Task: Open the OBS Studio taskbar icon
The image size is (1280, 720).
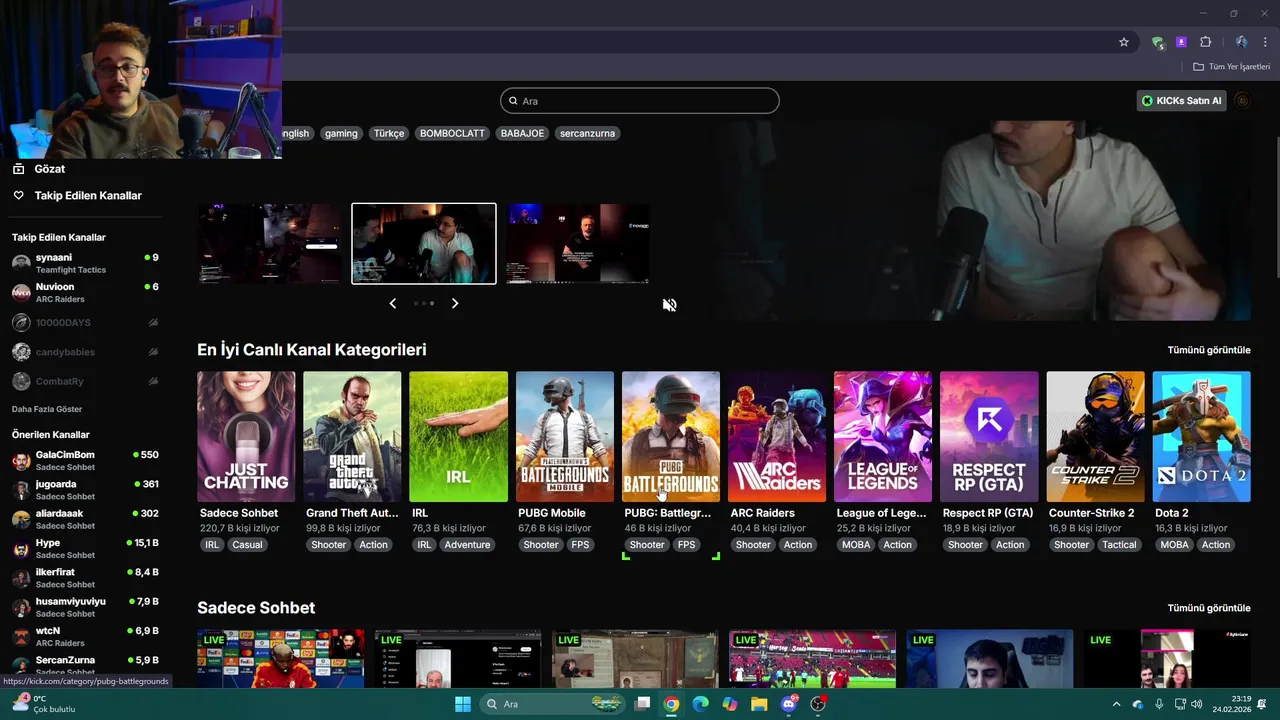Action: [x=819, y=704]
